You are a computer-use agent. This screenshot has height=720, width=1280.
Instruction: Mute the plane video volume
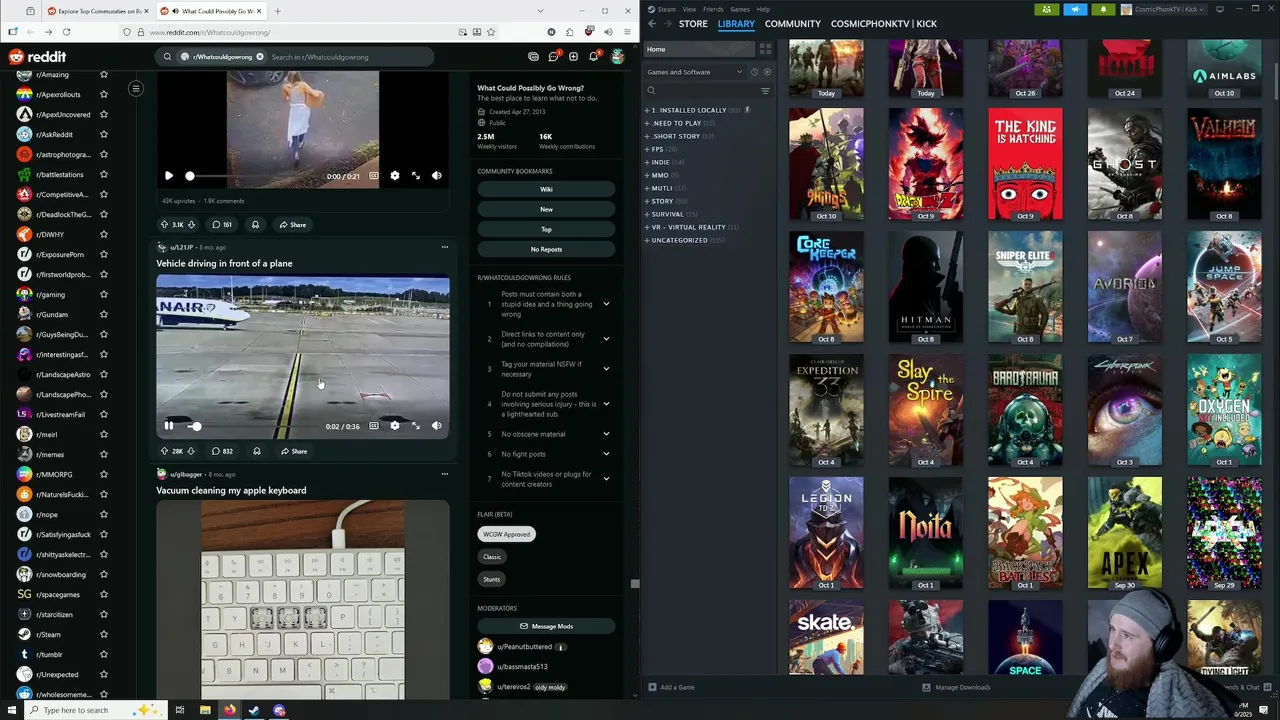coord(437,426)
